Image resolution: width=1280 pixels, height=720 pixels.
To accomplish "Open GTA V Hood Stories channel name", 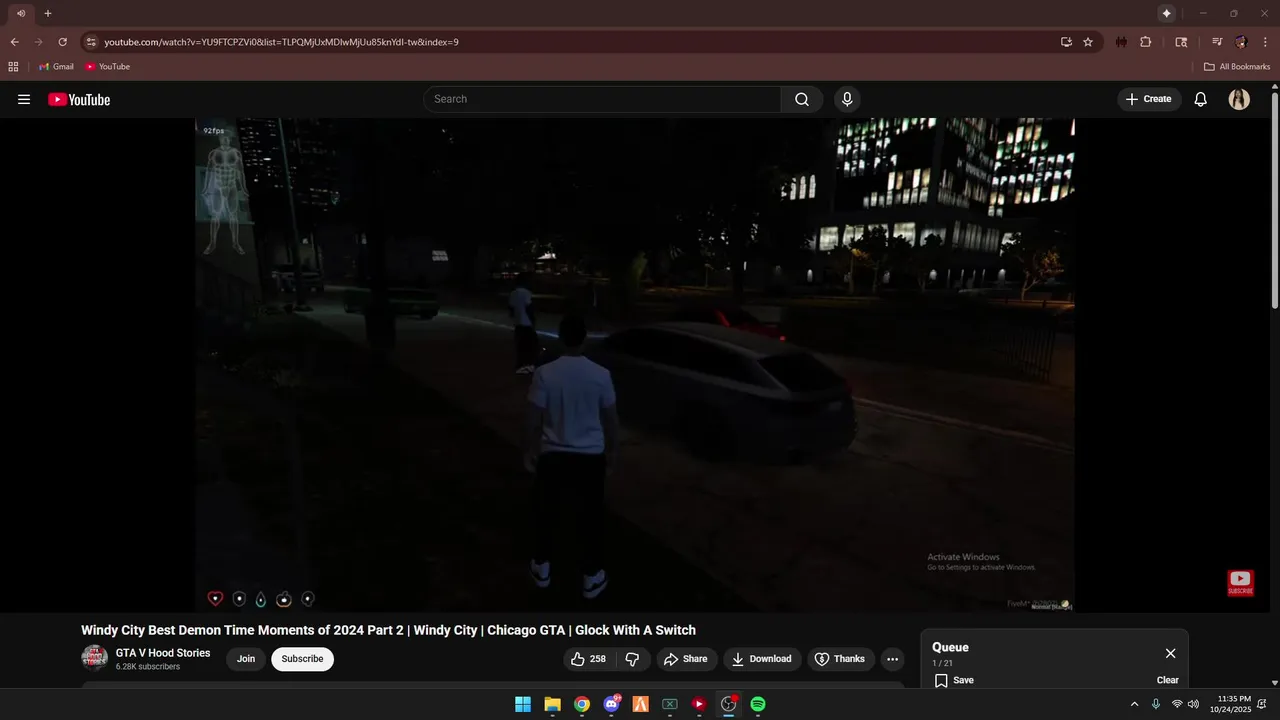I will coord(163,653).
